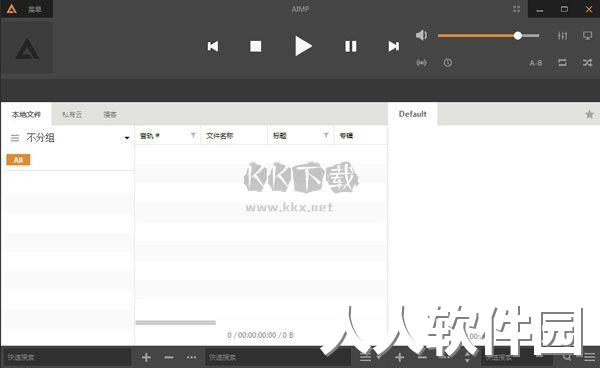The height and width of the screenshot is (368, 600).
Task: Pause the current track
Action: 351,46
